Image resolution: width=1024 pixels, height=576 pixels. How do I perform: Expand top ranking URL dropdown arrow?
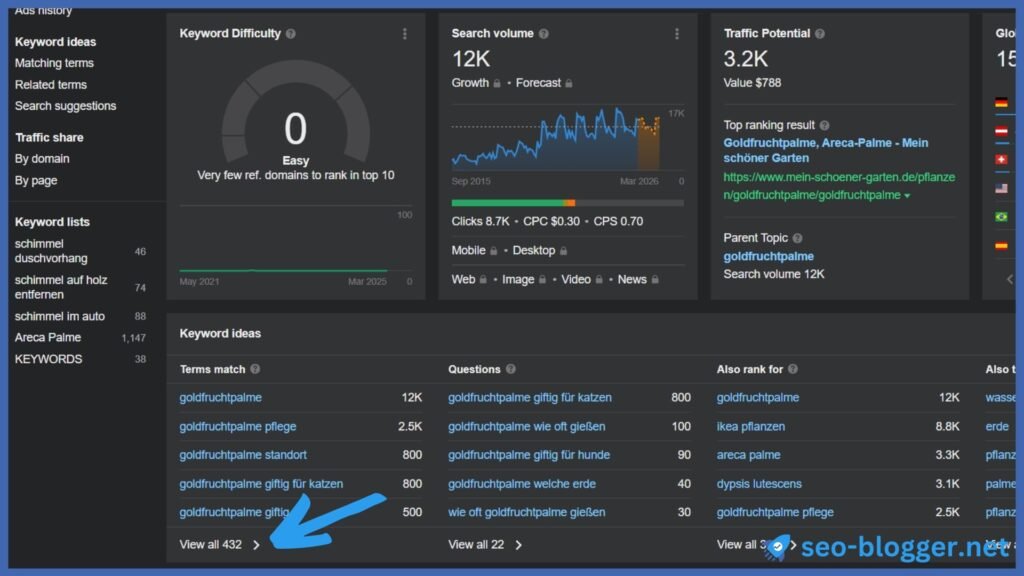[907, 196]
